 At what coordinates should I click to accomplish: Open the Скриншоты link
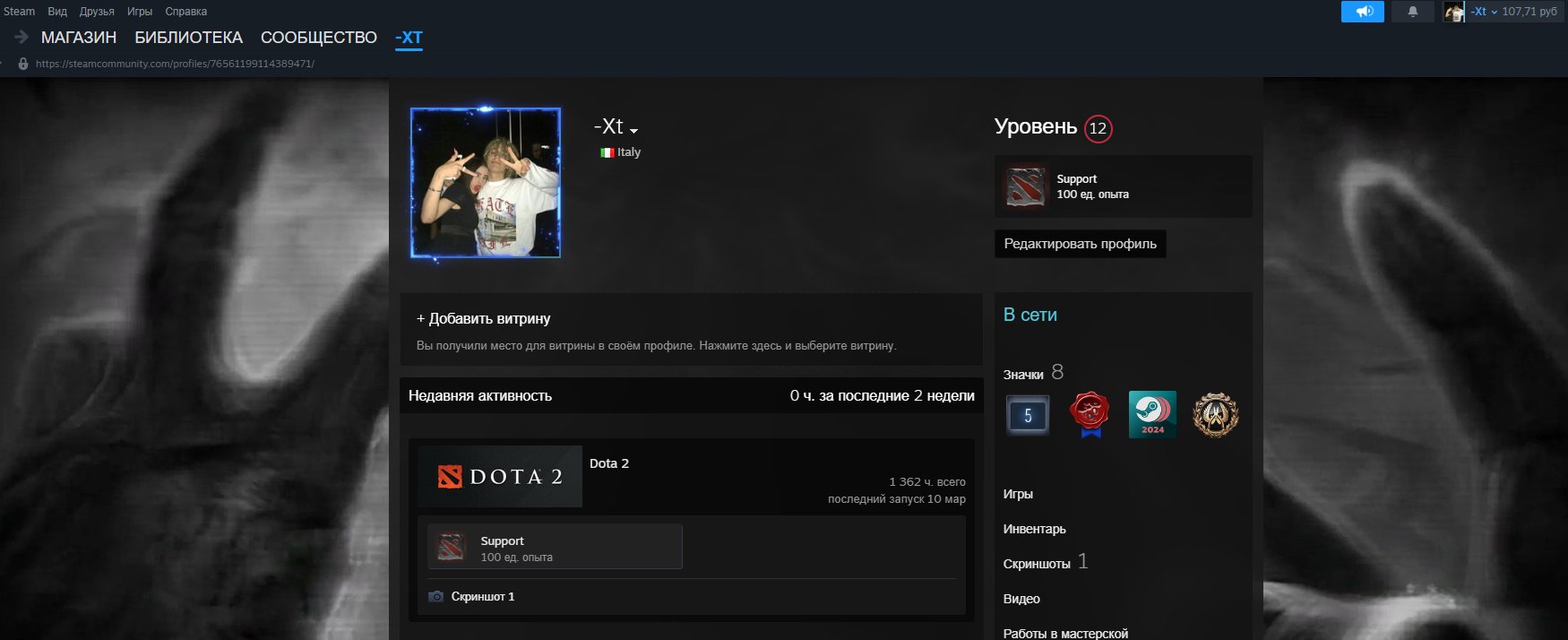tap(1037, 564)
